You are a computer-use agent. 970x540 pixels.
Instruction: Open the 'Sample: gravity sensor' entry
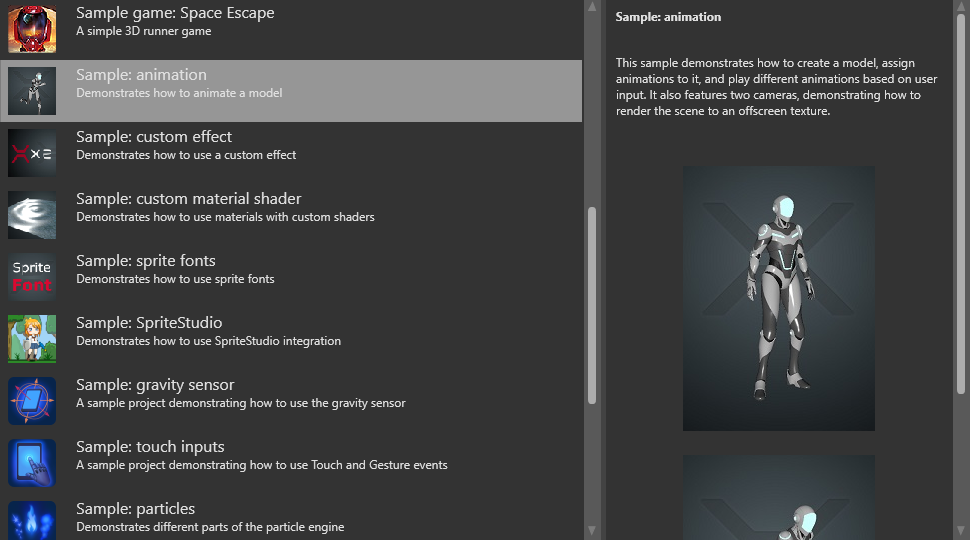155,385
